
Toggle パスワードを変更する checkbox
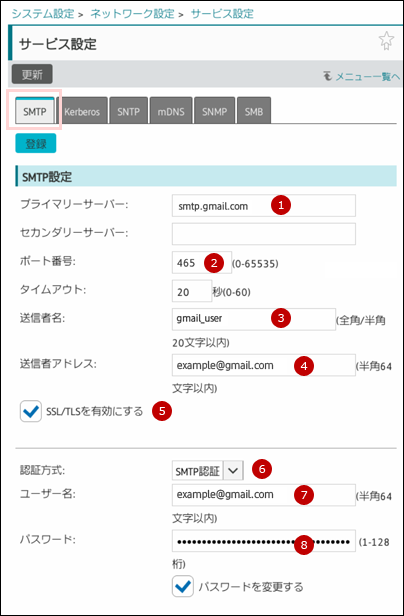pos(183,587)
